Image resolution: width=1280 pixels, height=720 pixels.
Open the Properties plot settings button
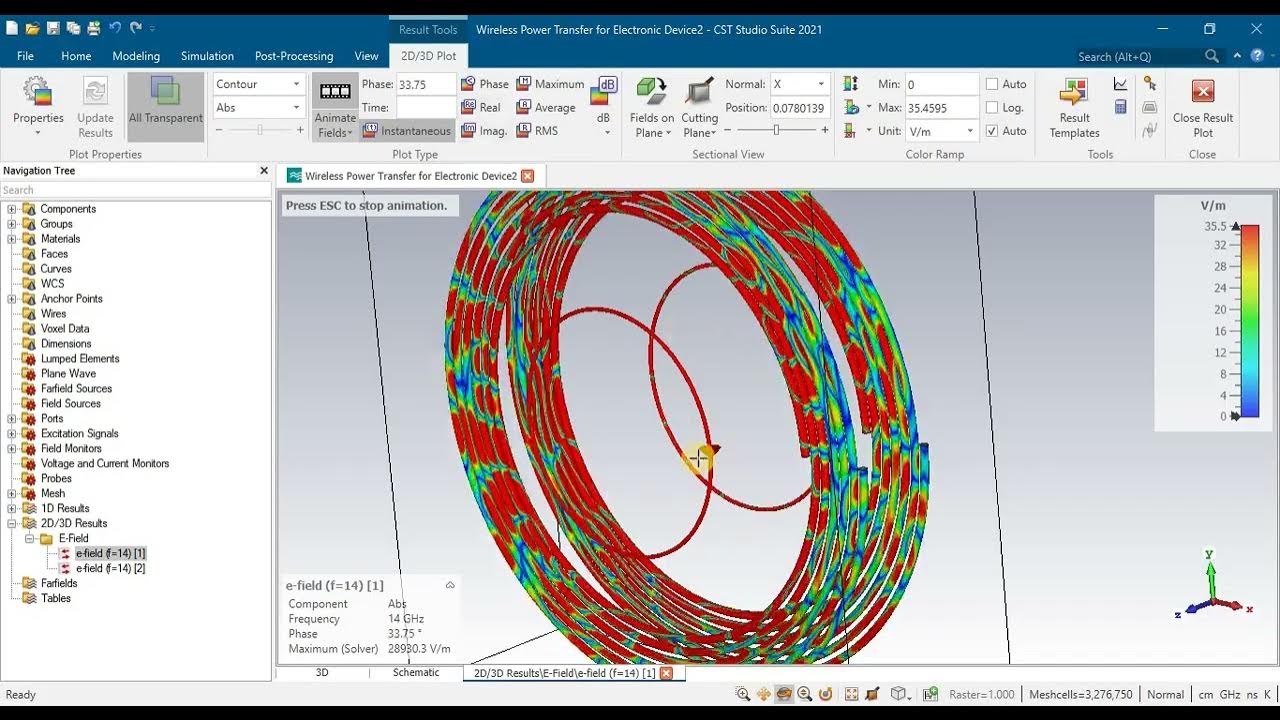tap(38, 107)
